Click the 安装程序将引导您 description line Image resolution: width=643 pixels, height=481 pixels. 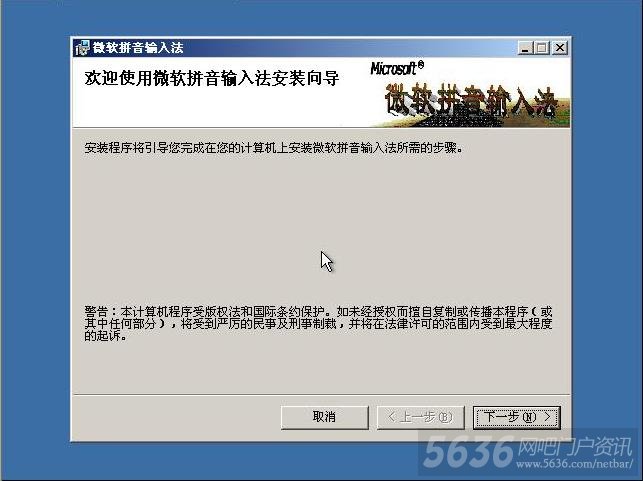(x=274, y=148)
